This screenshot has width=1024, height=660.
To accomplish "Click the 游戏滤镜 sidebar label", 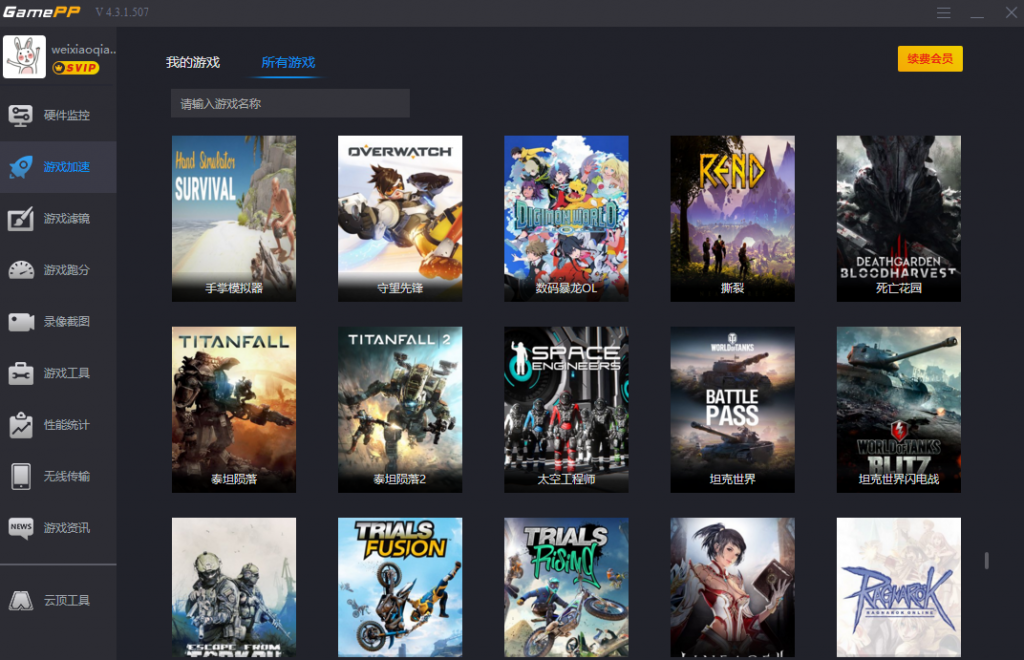I will tap(67, 219).
